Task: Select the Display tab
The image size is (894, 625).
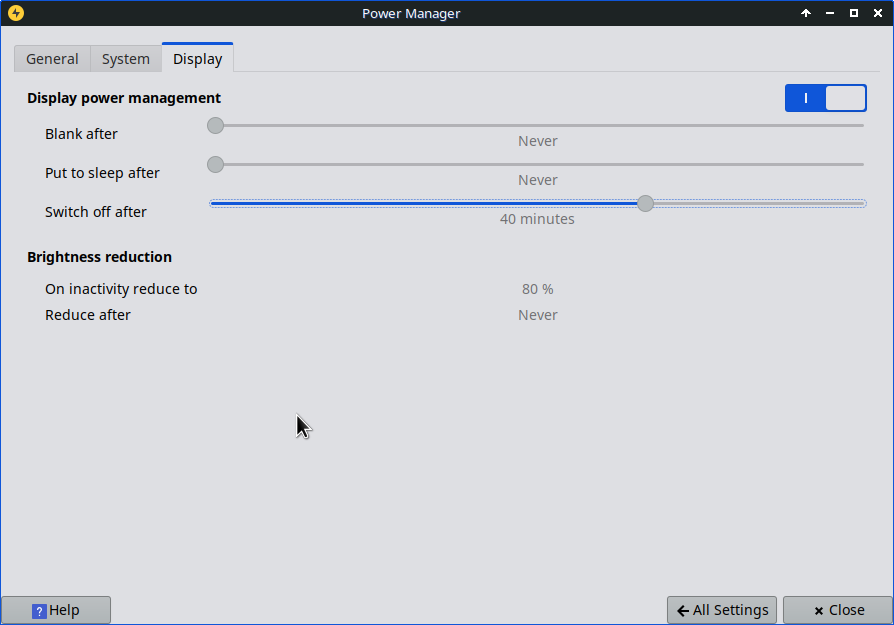Action: click(197, 58)
